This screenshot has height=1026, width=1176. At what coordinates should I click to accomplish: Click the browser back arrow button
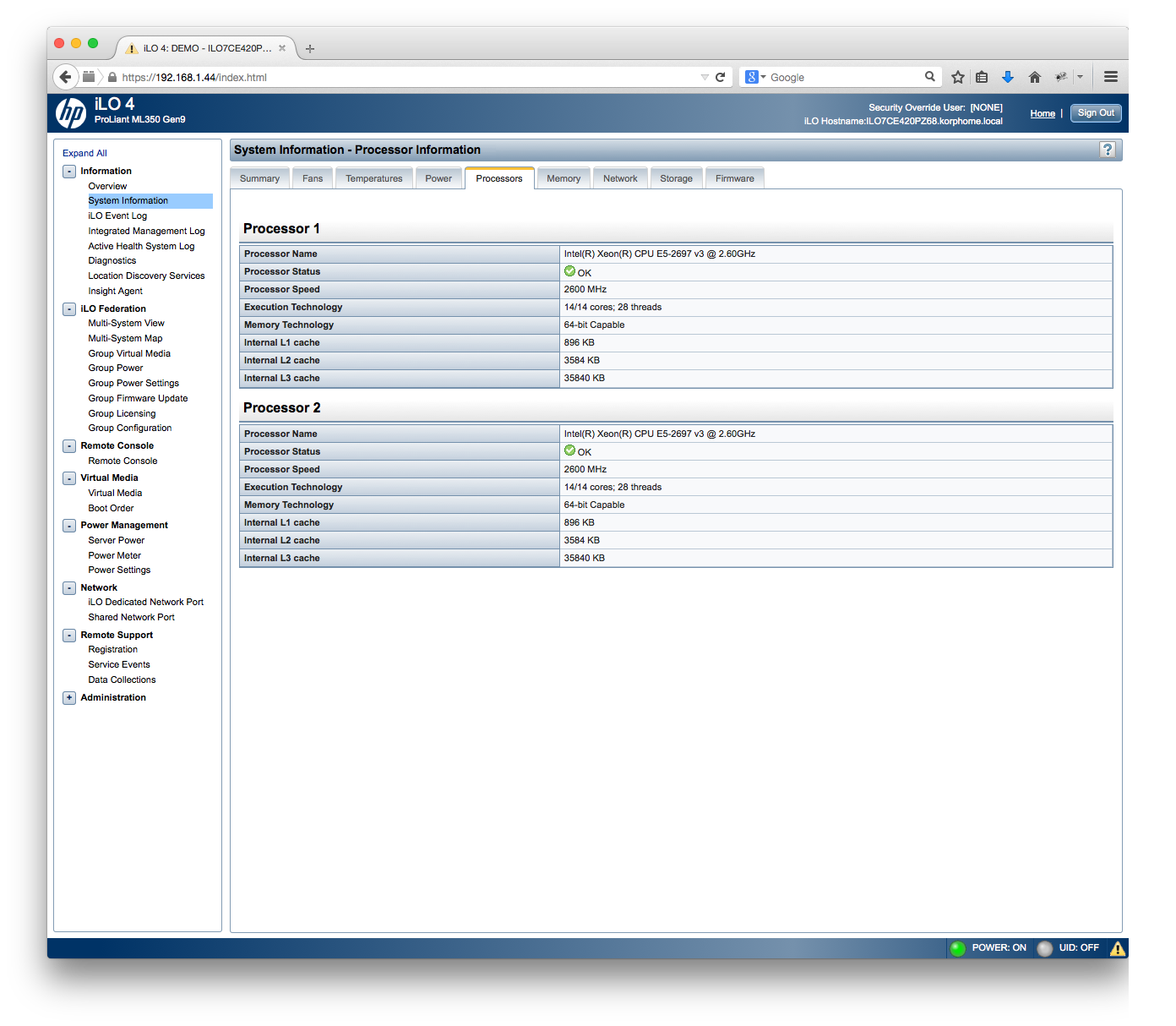[65, 77]
